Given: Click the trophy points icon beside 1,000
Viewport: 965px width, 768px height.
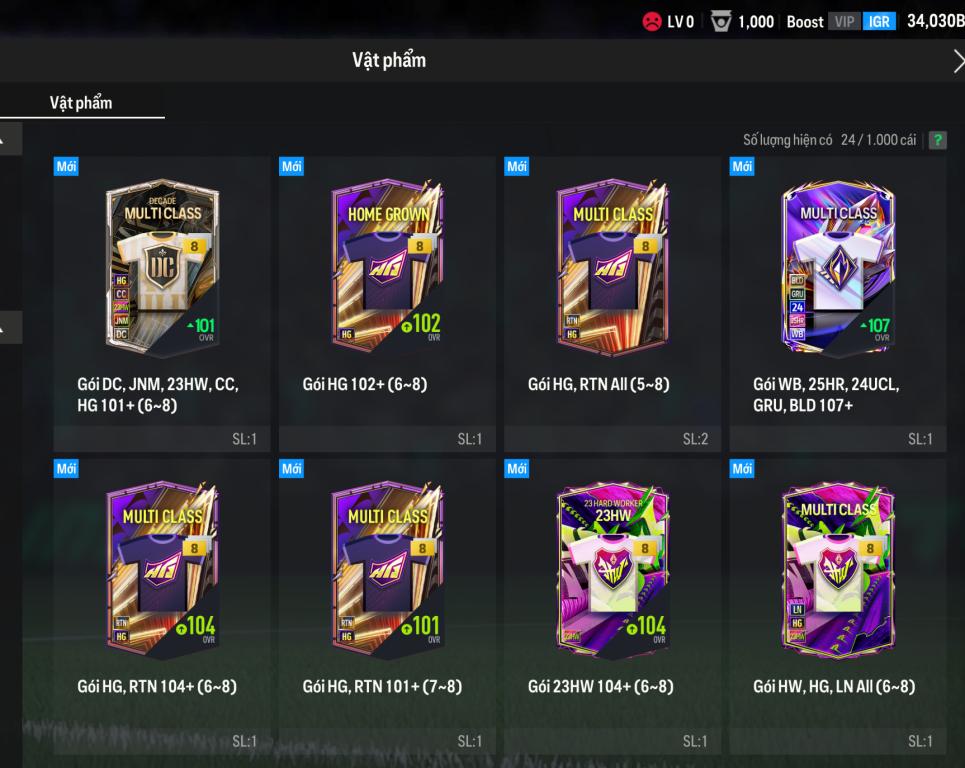Looking at the screenshot, I should (x=720, y=22).
